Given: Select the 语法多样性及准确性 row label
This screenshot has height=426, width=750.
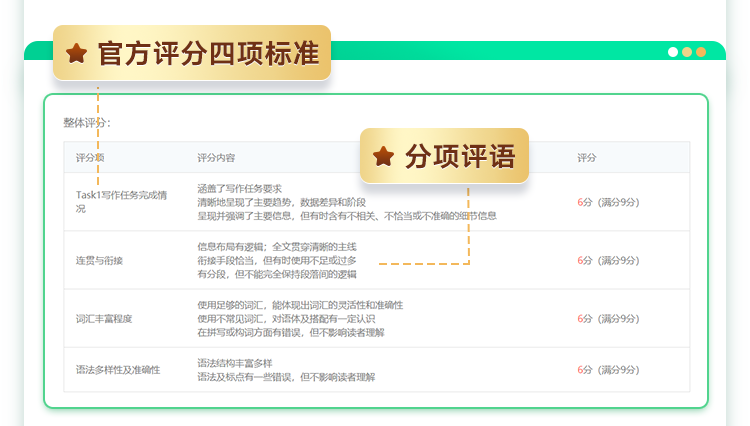Looking at the screenshot, I should pyautogui.click(x=117, y=370).
